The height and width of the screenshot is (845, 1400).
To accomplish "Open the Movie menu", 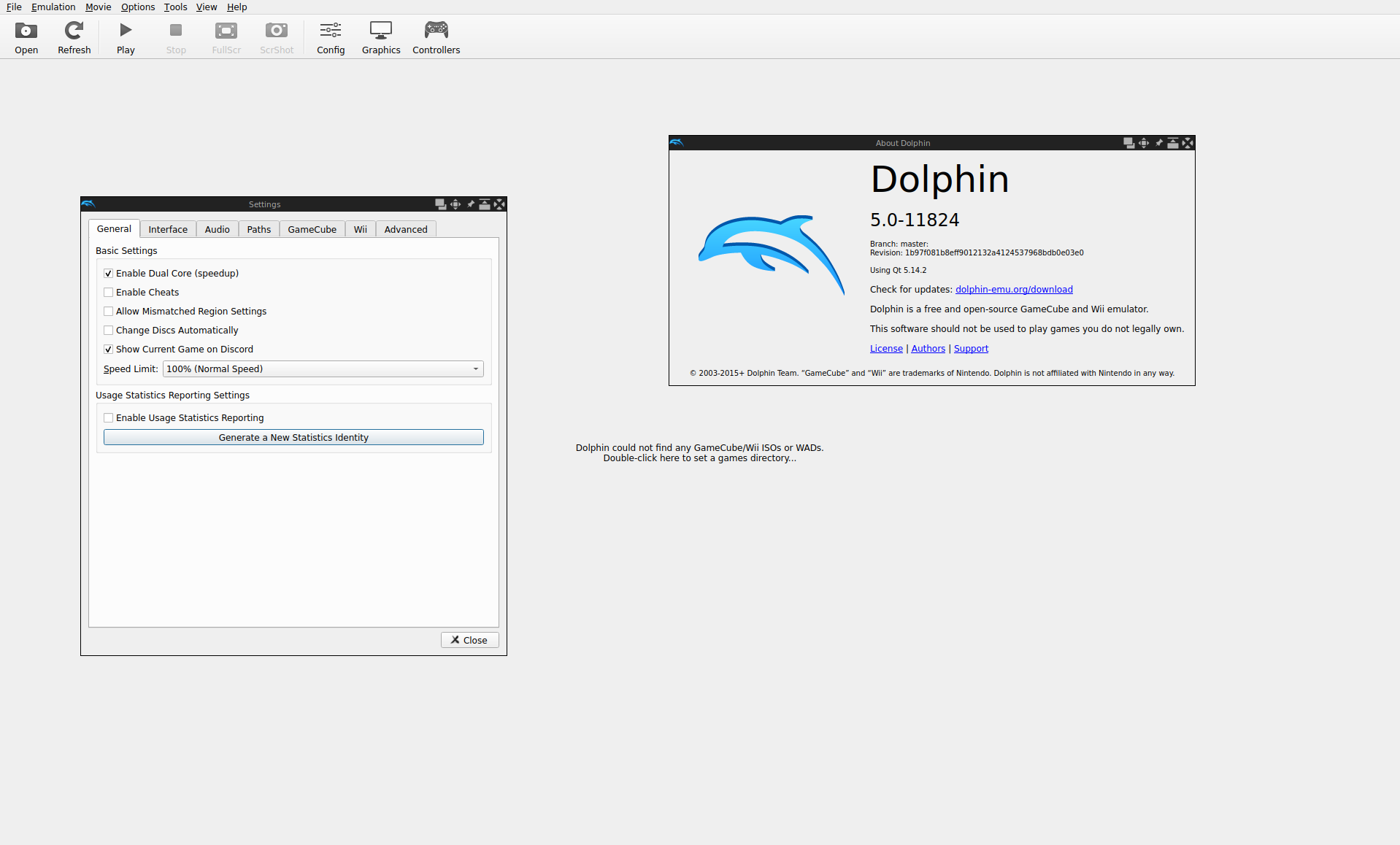I will click(x=99, y=7).
